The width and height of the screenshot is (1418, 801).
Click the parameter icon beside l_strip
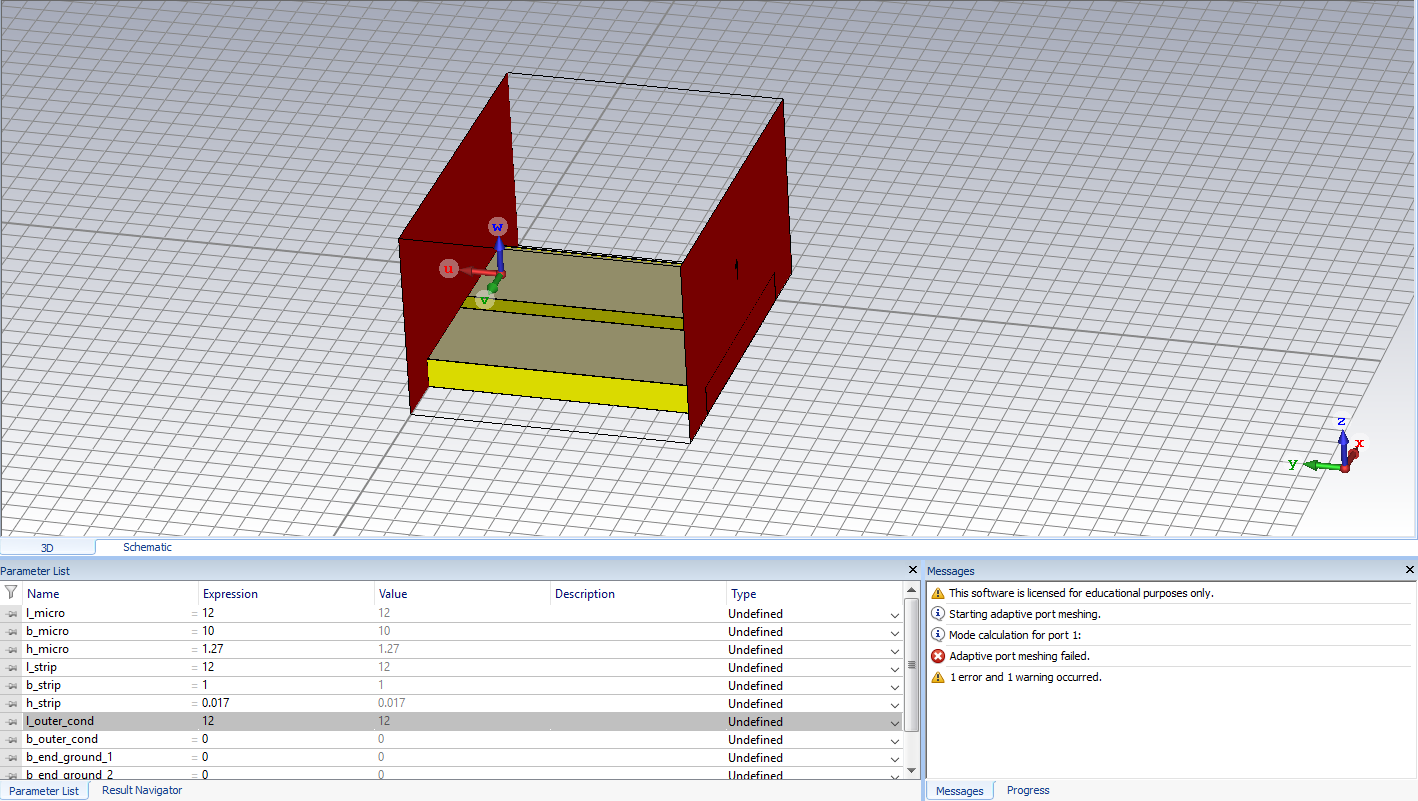[11, 667]
